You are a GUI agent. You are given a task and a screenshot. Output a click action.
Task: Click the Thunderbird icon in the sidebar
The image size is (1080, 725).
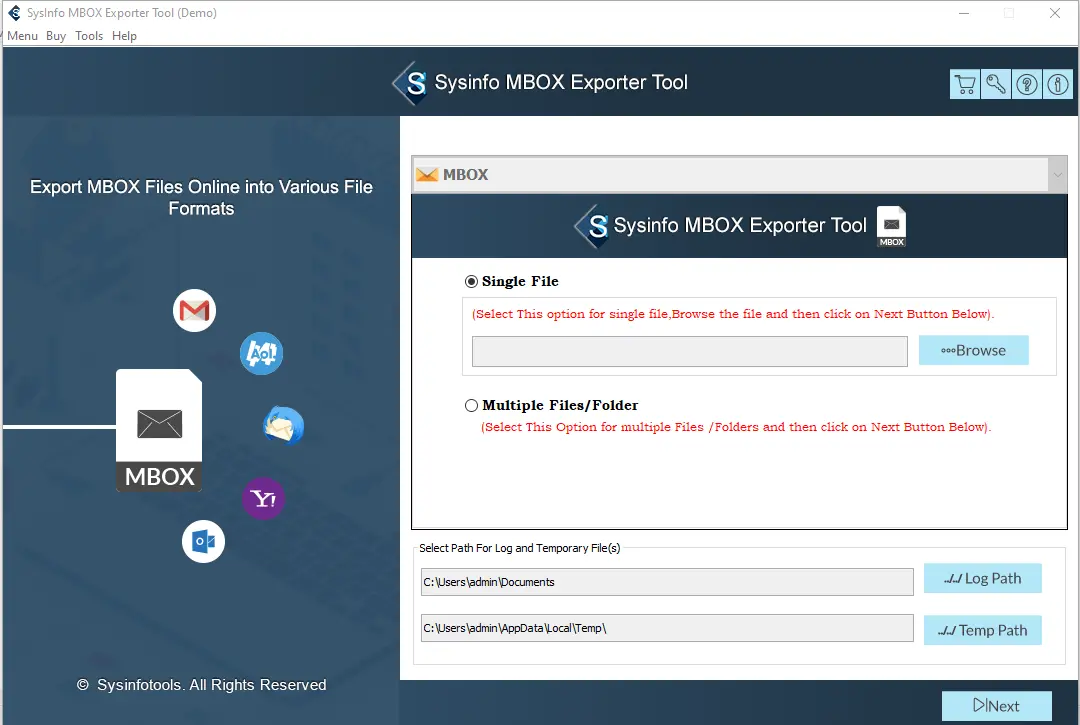pos(283,425)
